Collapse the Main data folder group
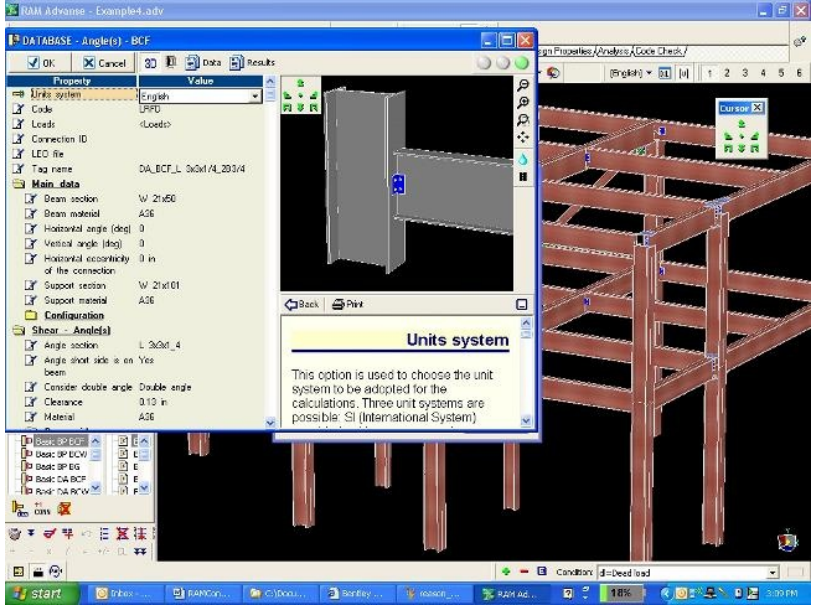The height and width of the screenshot is (605, 815). [x=19, y=184]
